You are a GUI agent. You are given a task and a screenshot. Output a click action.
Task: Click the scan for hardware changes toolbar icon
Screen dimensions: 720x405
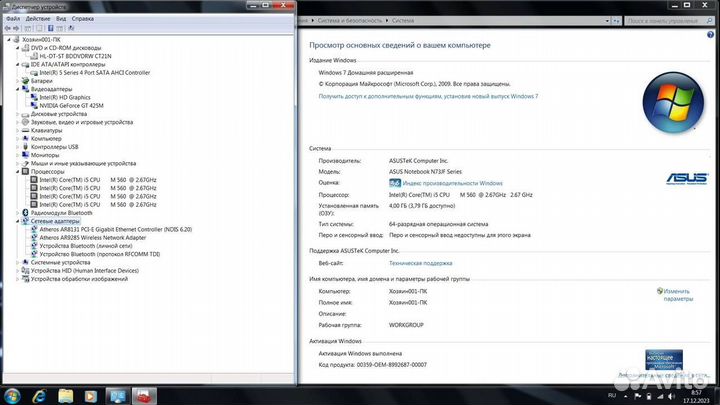(71, 28)
